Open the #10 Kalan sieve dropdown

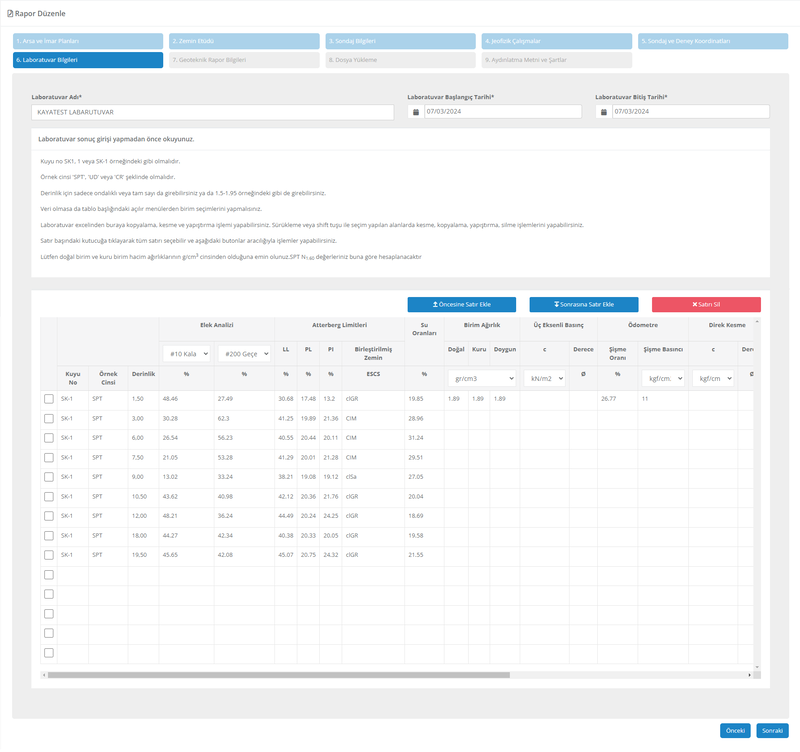186,353
